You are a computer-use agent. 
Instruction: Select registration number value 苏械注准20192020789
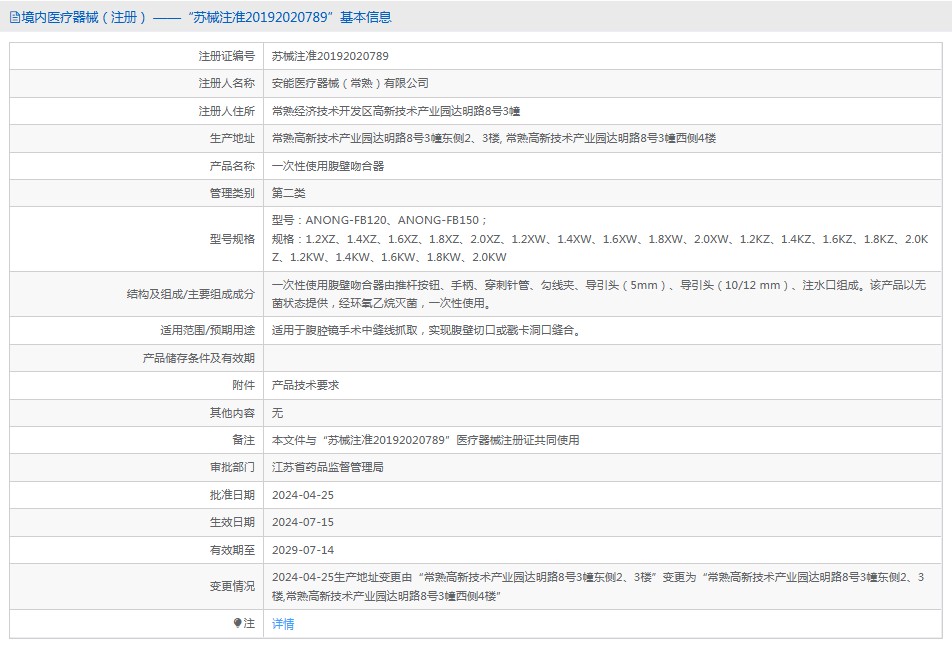pos(330,56)
